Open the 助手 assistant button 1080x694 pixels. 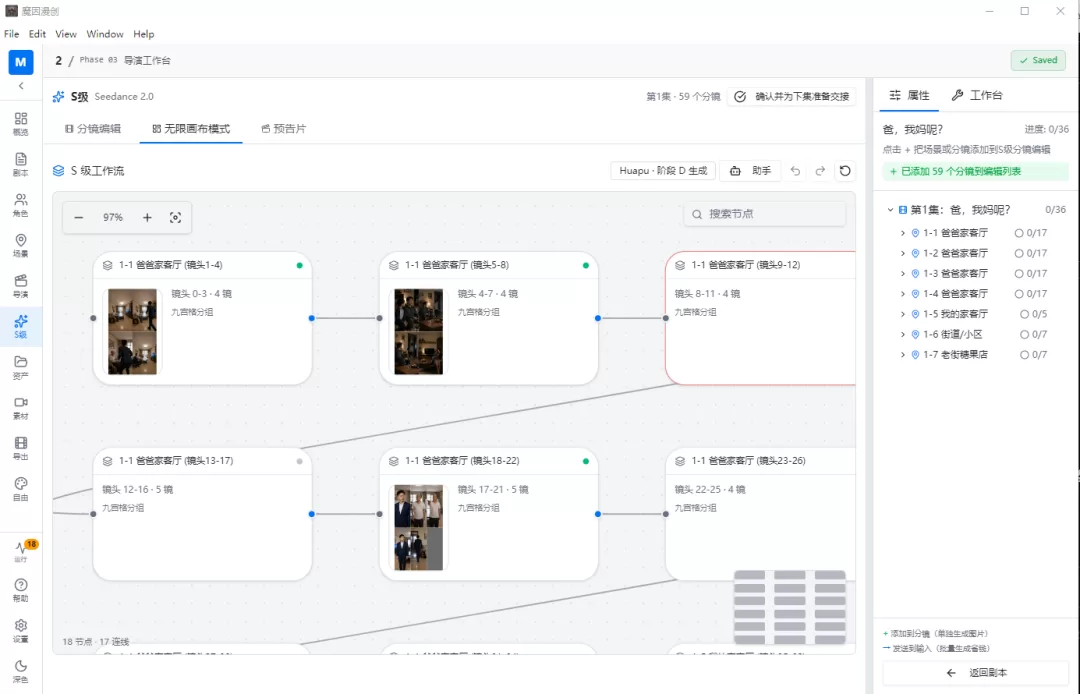click(750, 171)
